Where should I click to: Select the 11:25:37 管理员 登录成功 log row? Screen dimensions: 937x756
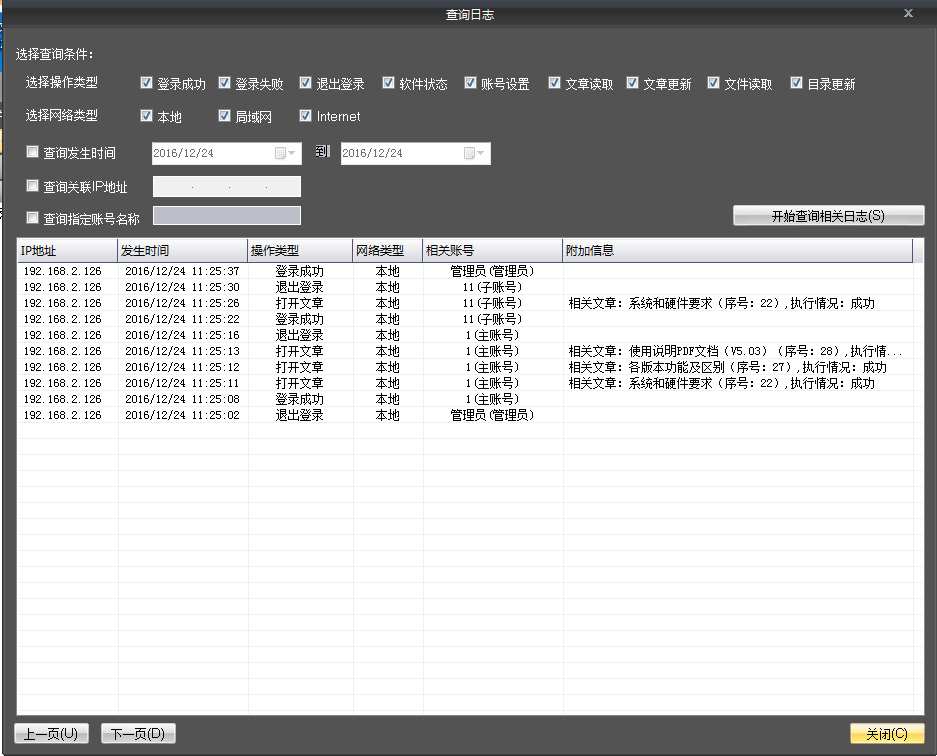click(x=300, y=271)
